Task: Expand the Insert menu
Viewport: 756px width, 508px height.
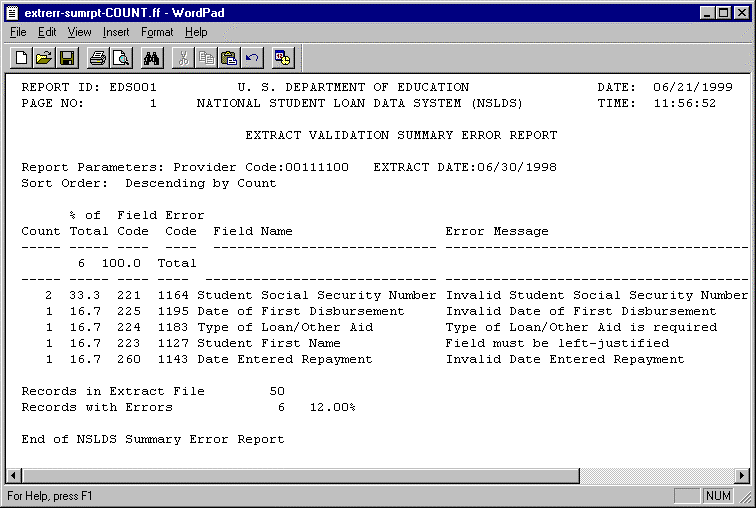Action: click(116, 32)
